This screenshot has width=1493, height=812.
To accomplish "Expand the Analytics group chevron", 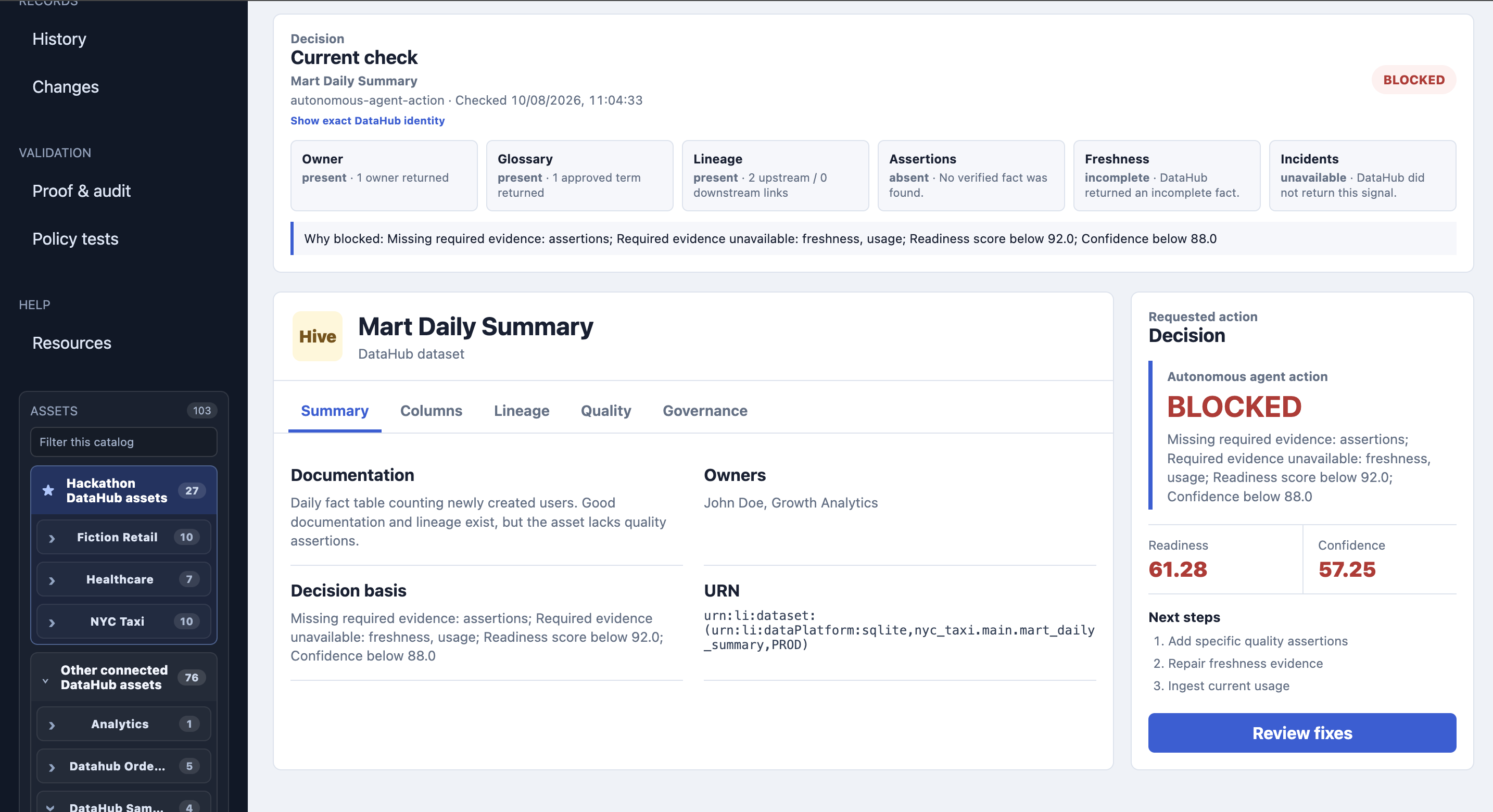I will pyautogui.click(x=52, y=725).
